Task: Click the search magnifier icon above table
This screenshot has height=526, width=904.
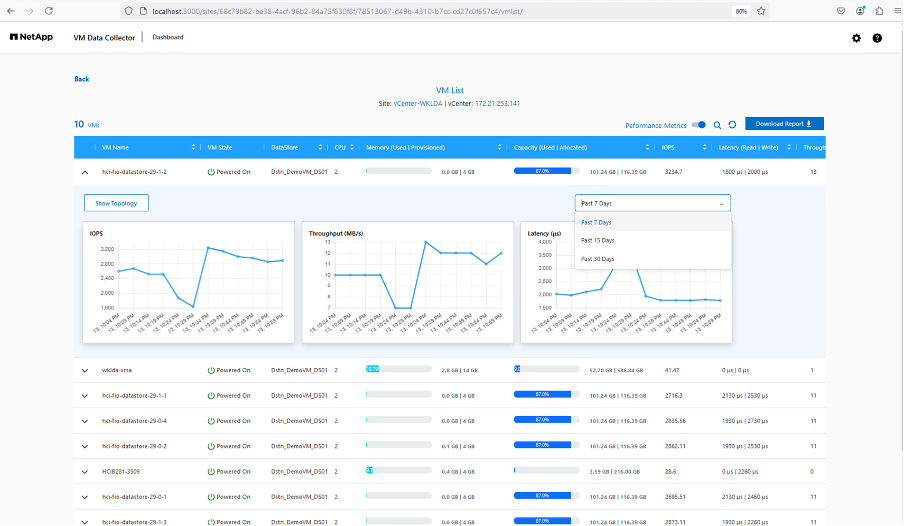Action: click(717, 125)
